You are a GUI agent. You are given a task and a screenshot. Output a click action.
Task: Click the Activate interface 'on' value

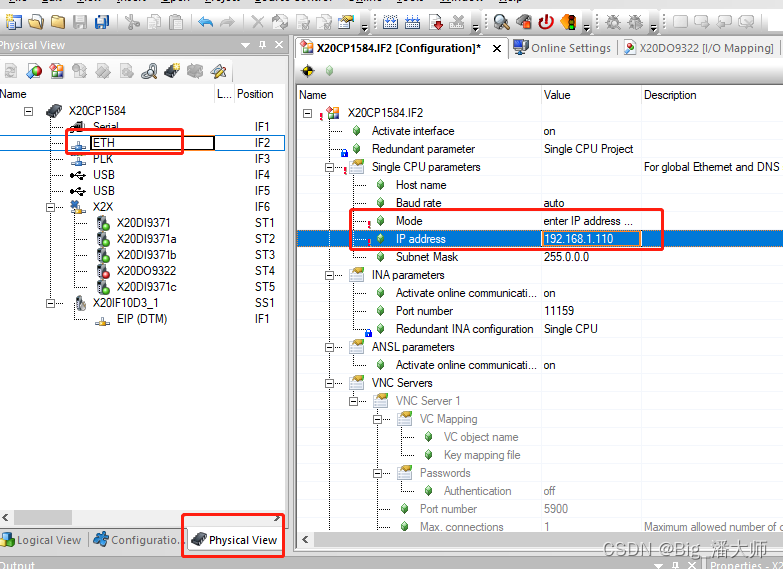click(549, 131)
